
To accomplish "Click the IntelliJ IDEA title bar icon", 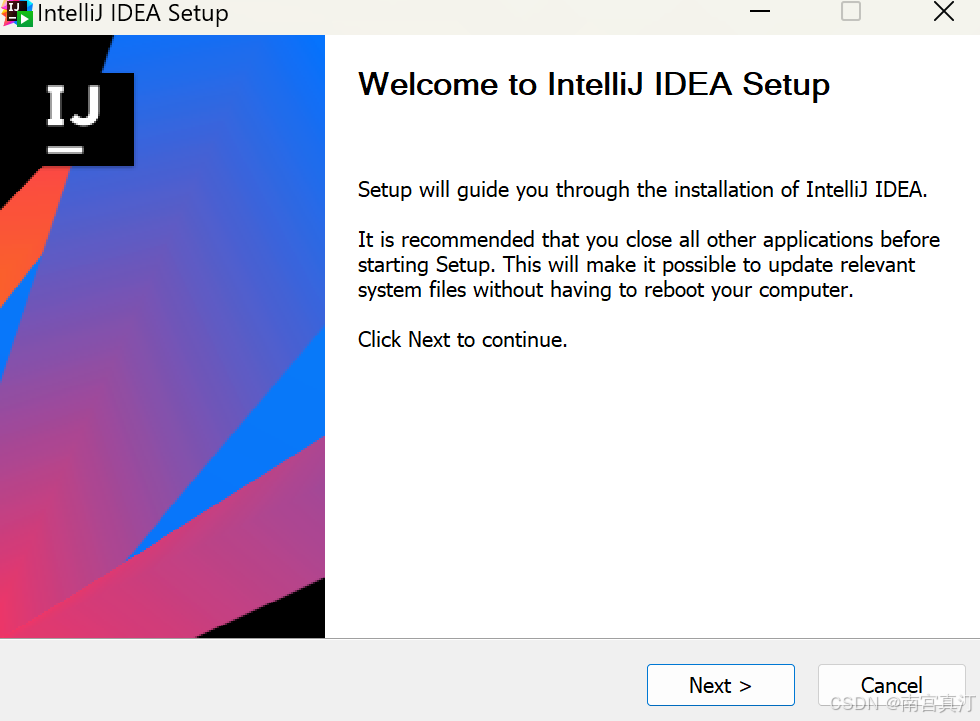I will [17, 13].
